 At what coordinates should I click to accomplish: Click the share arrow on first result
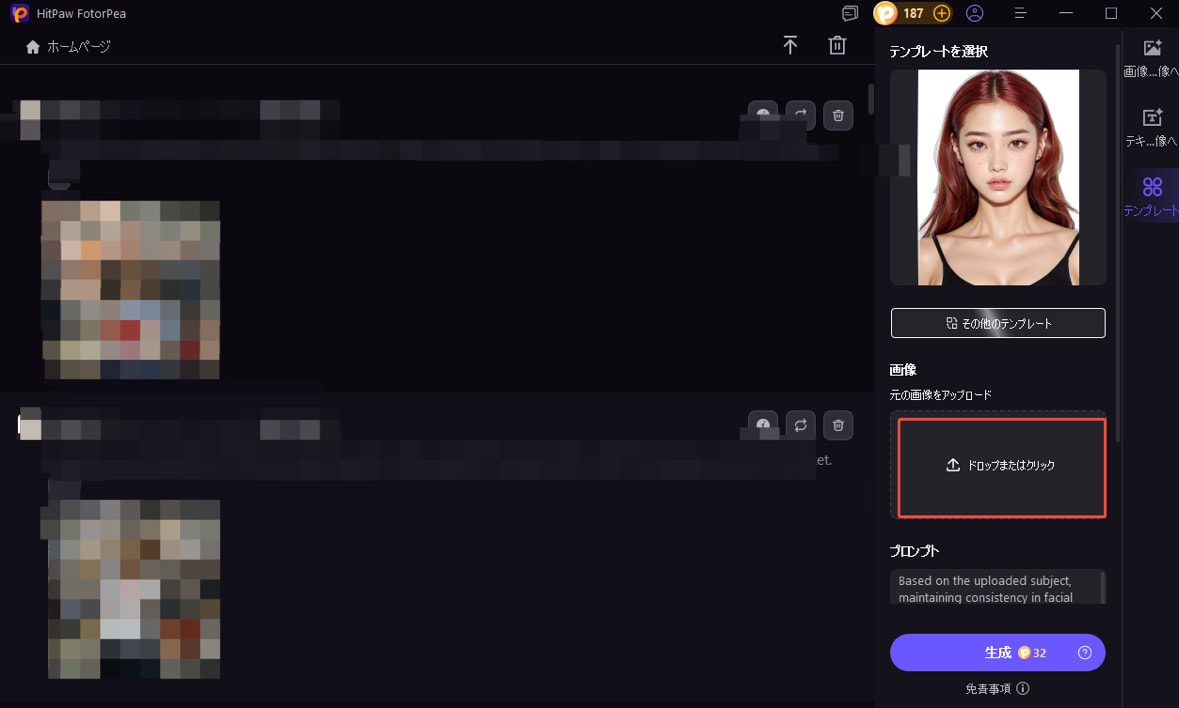[x=800, y=116]
